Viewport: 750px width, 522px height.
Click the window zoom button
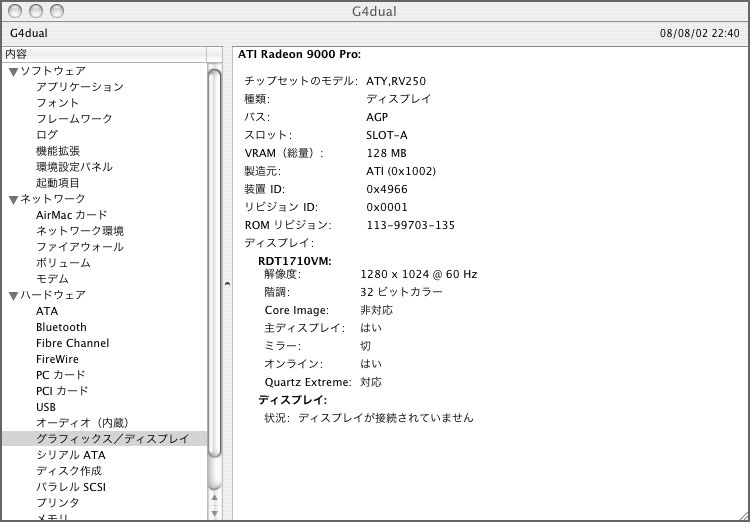pos(57,11)
